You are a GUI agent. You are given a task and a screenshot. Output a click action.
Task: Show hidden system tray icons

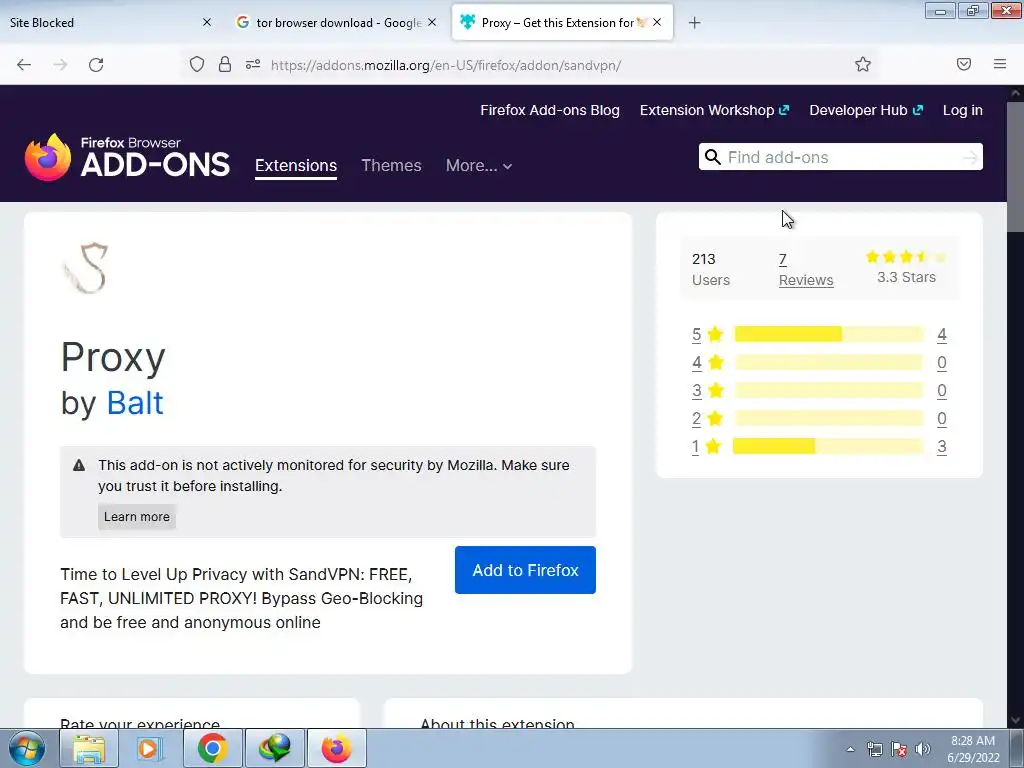pos(850,749)
